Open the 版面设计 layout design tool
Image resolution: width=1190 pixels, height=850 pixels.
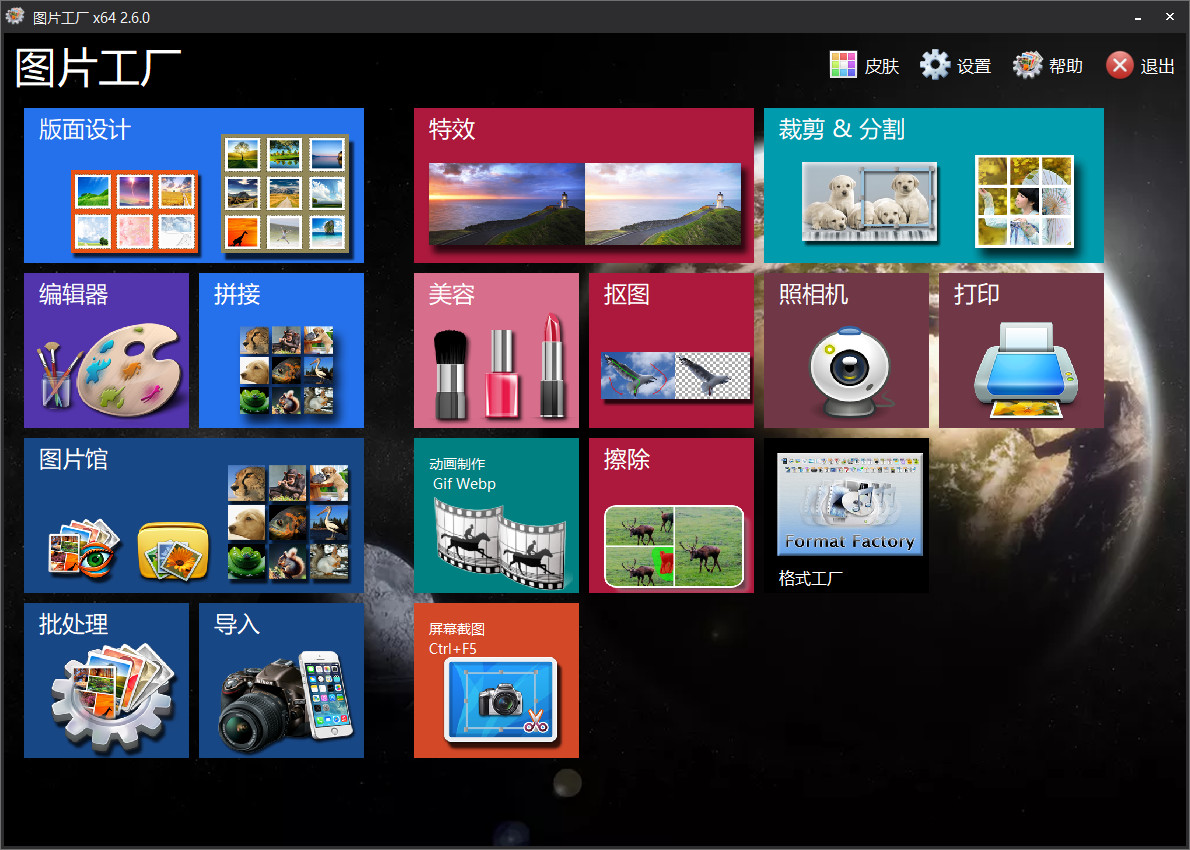[193, 185]
